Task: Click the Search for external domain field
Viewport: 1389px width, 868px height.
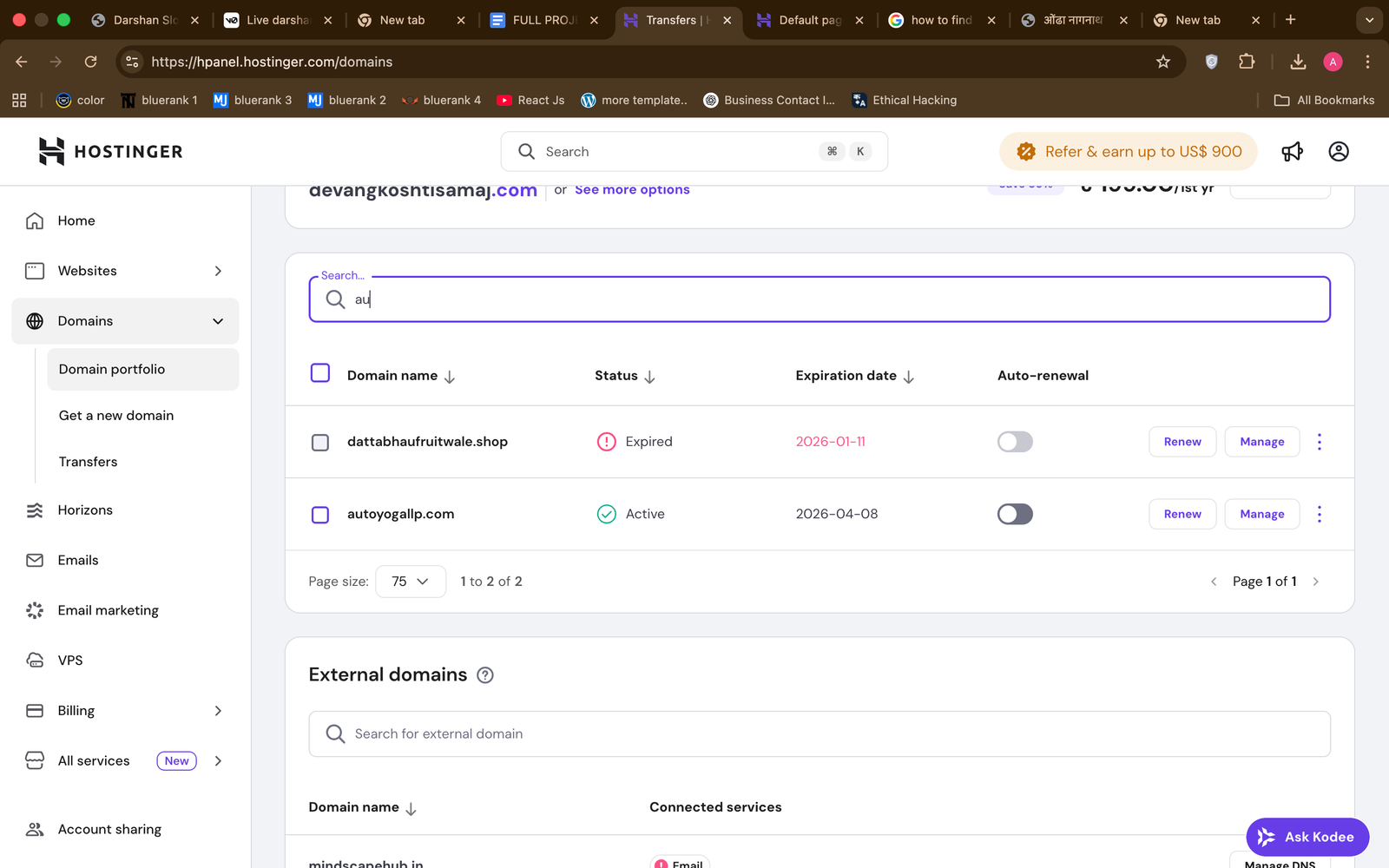Action: 819,733
